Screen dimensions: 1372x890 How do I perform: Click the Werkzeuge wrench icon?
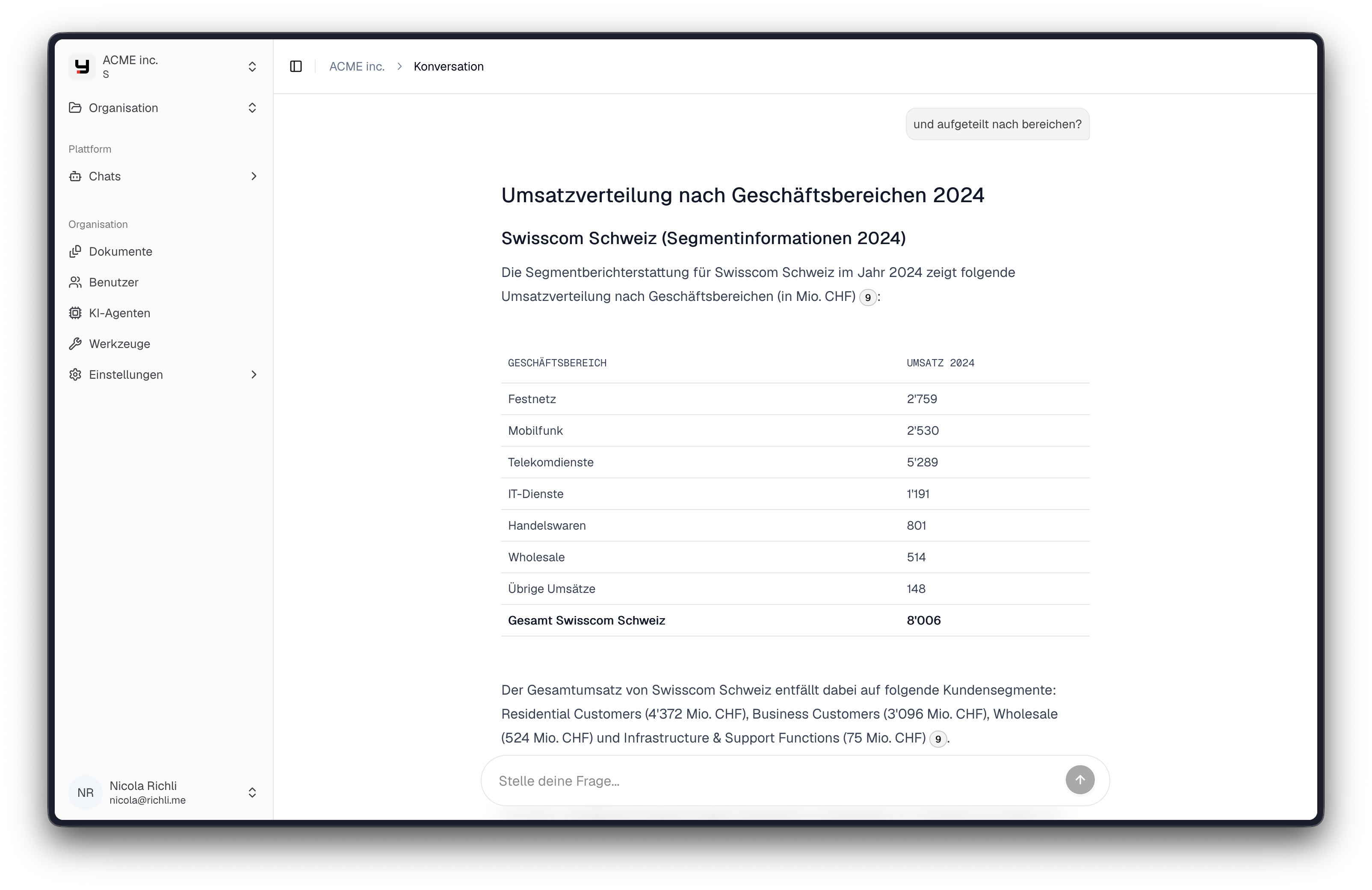point(75,344)
